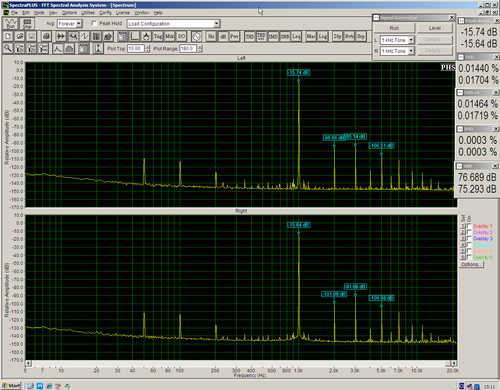Viewport: 500px width, 390px height.
Task: Toggle the THD utility toolbar button
Action: 250,36
